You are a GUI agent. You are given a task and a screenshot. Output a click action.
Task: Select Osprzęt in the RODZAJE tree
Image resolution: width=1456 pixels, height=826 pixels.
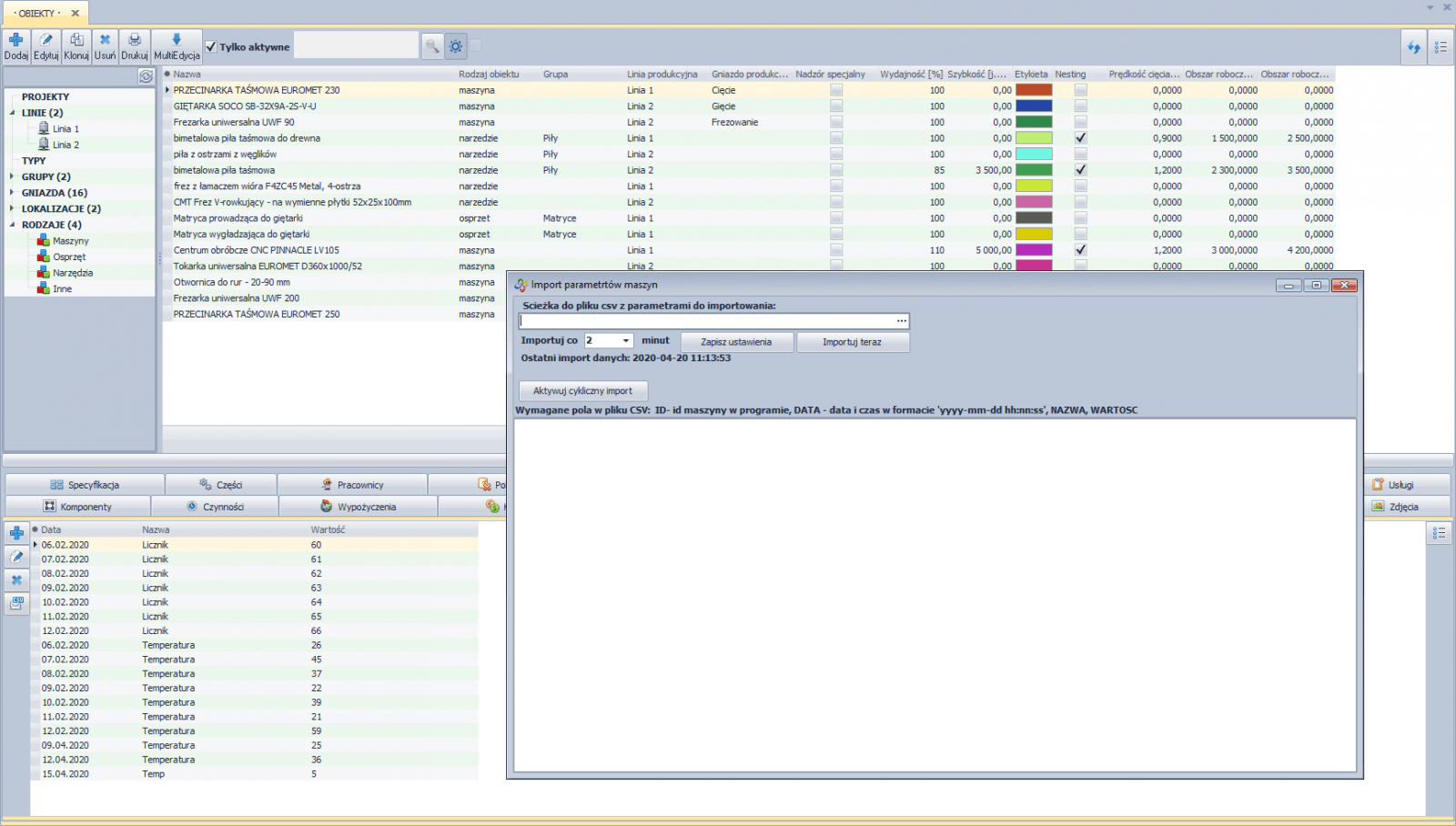(x=69, y=257)
